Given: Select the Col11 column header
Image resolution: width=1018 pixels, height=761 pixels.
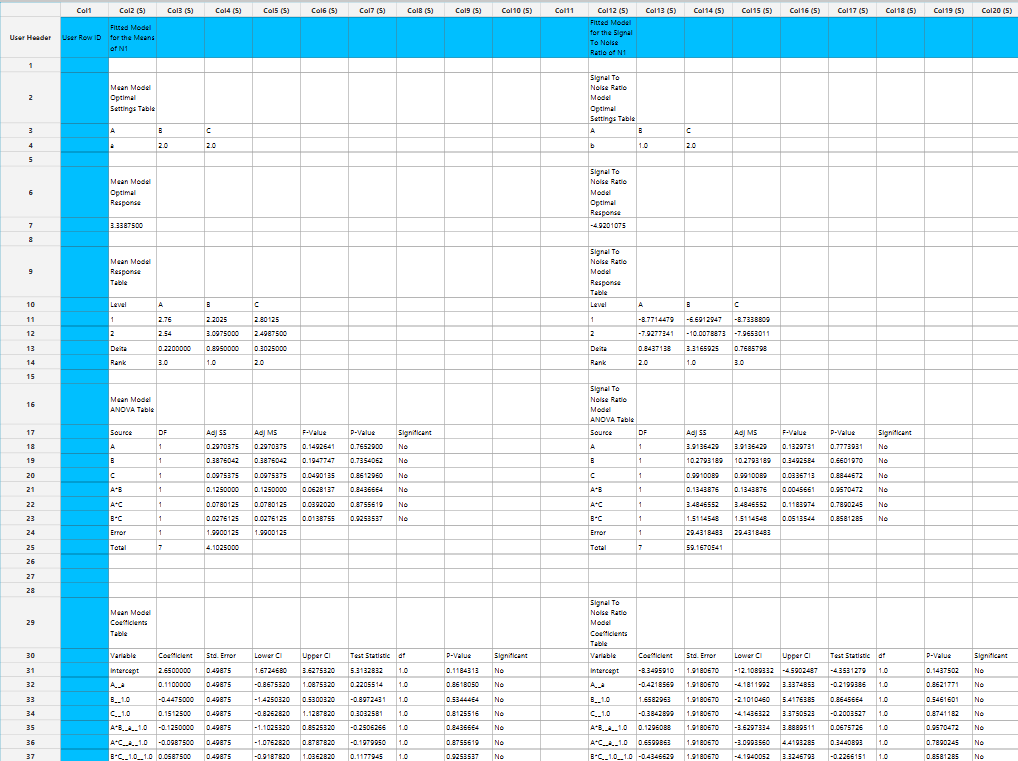Looking at the screenshot, I should [564, 10].
